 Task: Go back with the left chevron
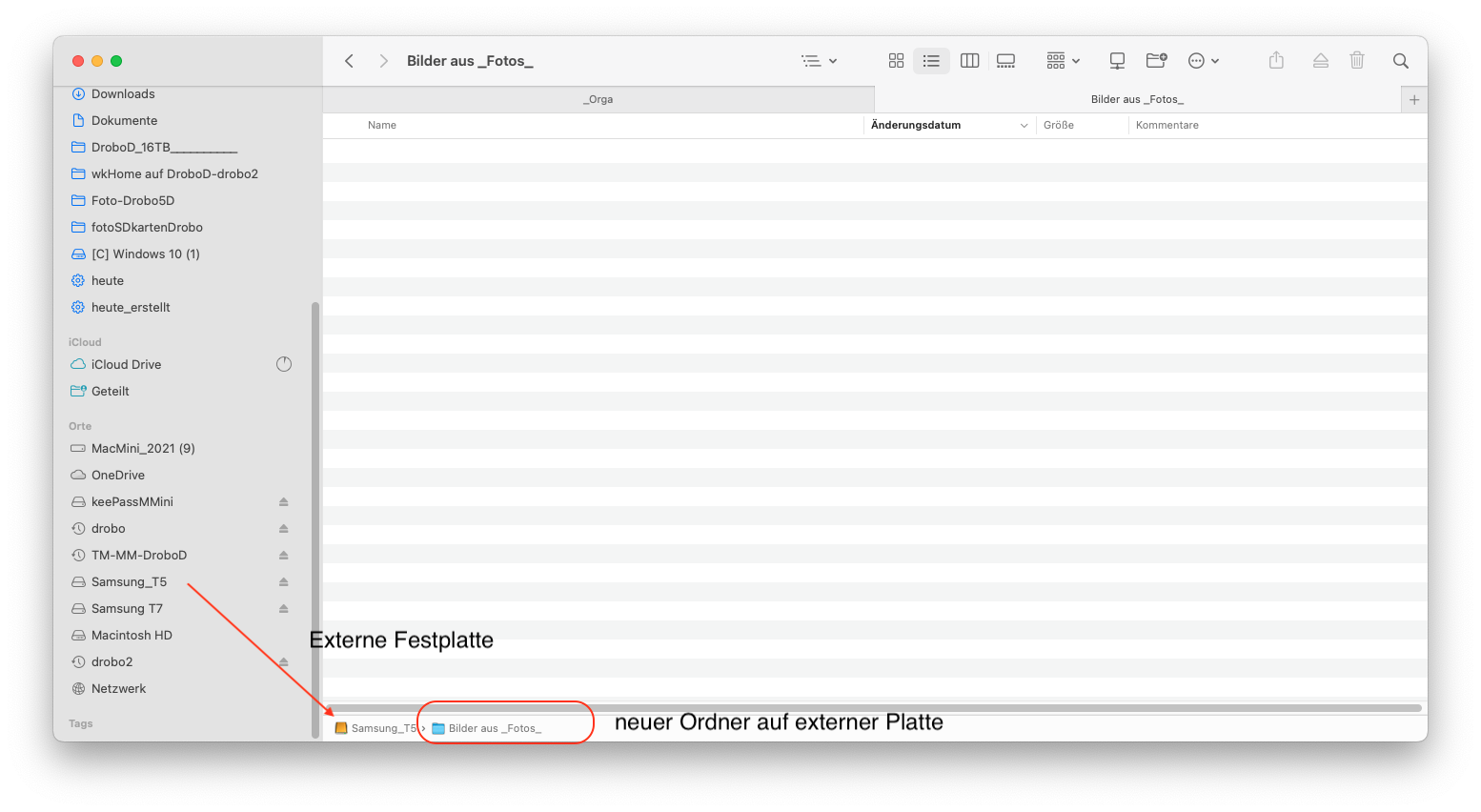click(x=350, y=61)
